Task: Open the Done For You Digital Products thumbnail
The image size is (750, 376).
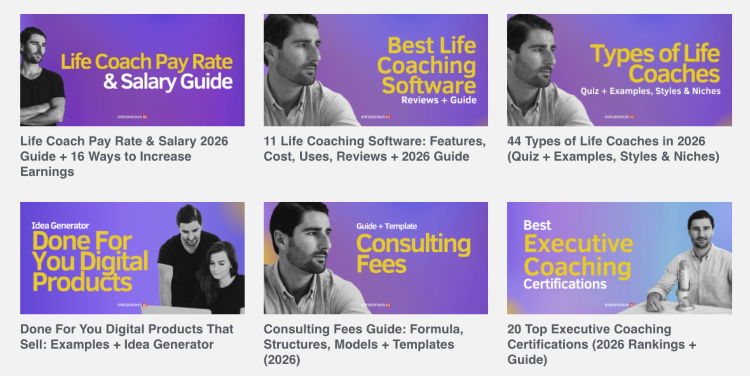Action: pos(132,258)
